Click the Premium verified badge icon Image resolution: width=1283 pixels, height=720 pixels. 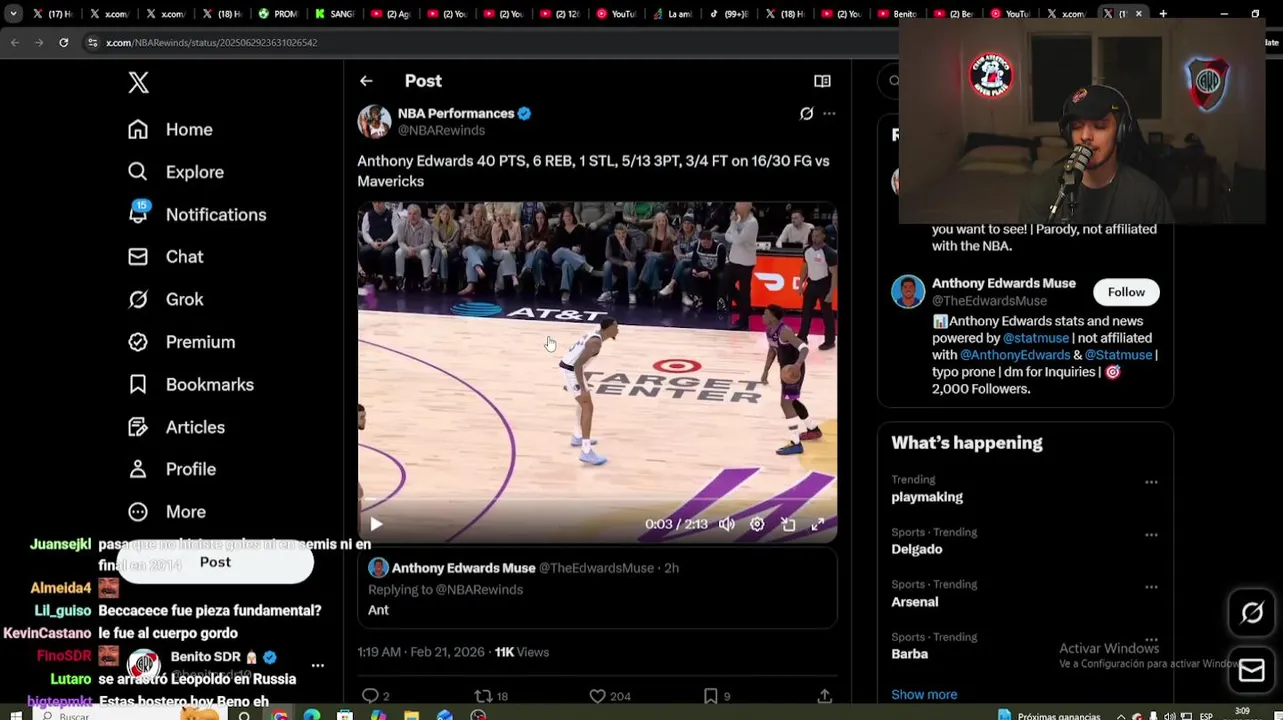pyautogui.click(x=138, y=342)
